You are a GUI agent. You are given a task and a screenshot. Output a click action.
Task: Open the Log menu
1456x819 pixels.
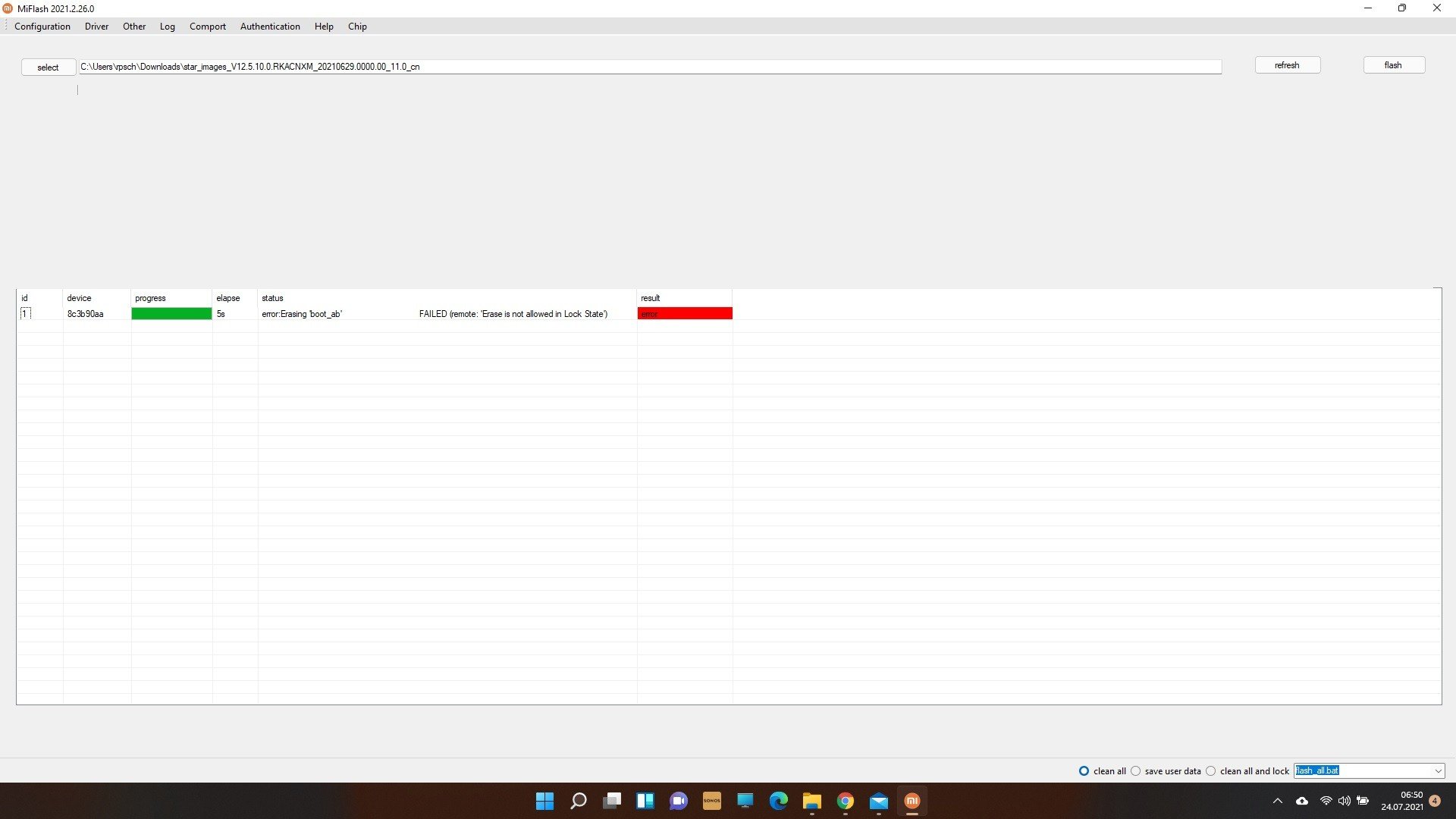point(167,26)
